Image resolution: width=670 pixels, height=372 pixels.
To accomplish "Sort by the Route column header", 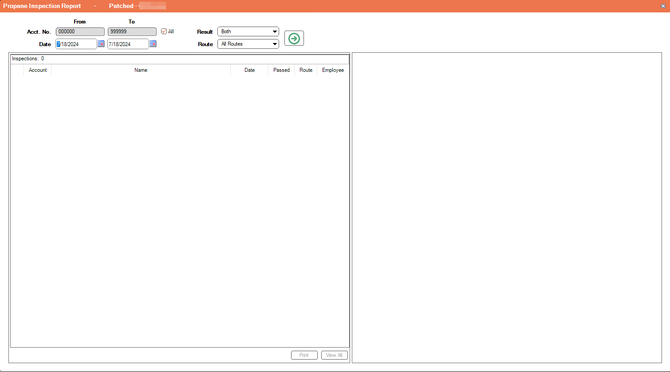I will coord(306,70).
